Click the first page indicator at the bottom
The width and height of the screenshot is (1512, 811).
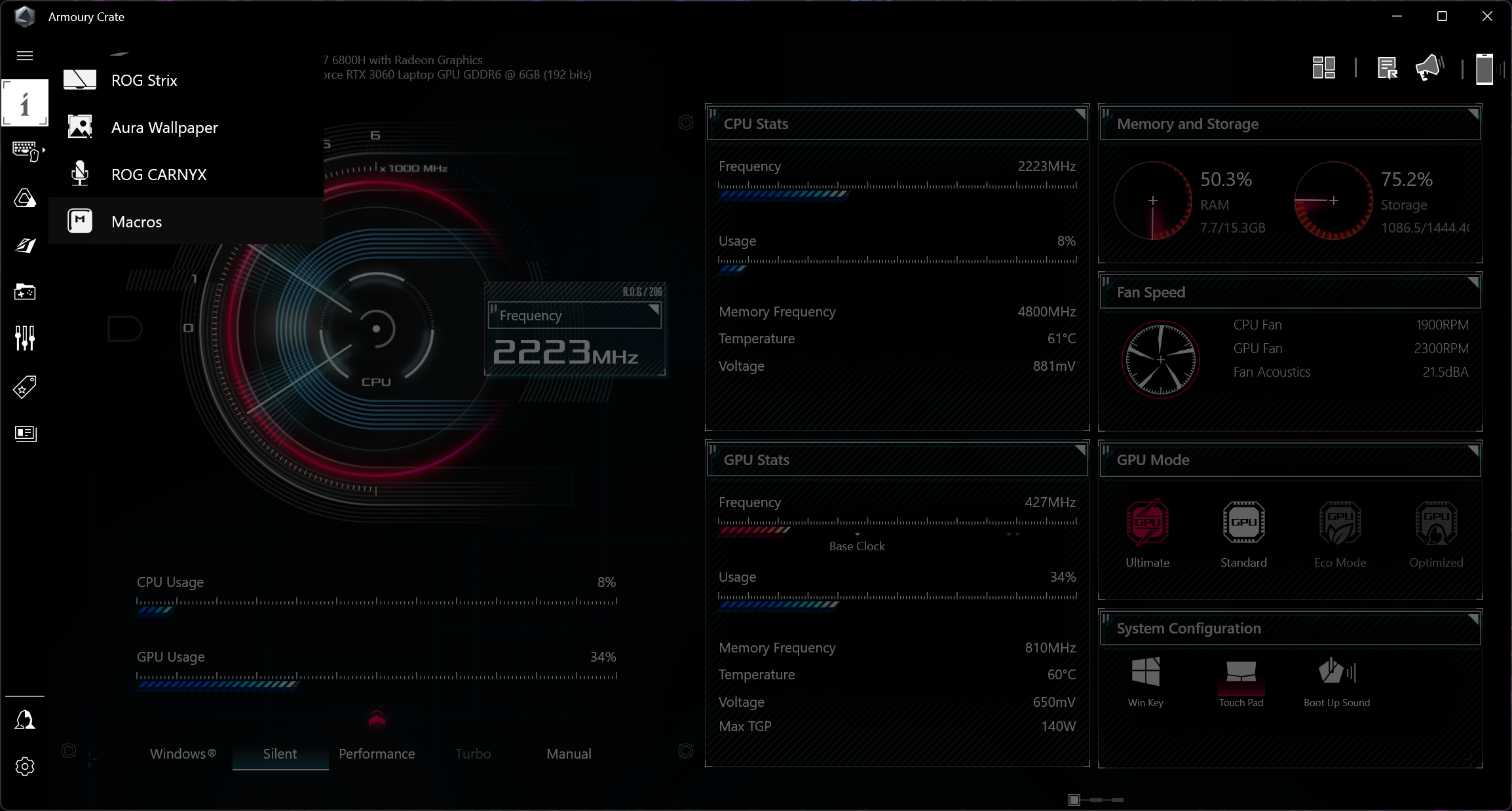coord(1074,800)
